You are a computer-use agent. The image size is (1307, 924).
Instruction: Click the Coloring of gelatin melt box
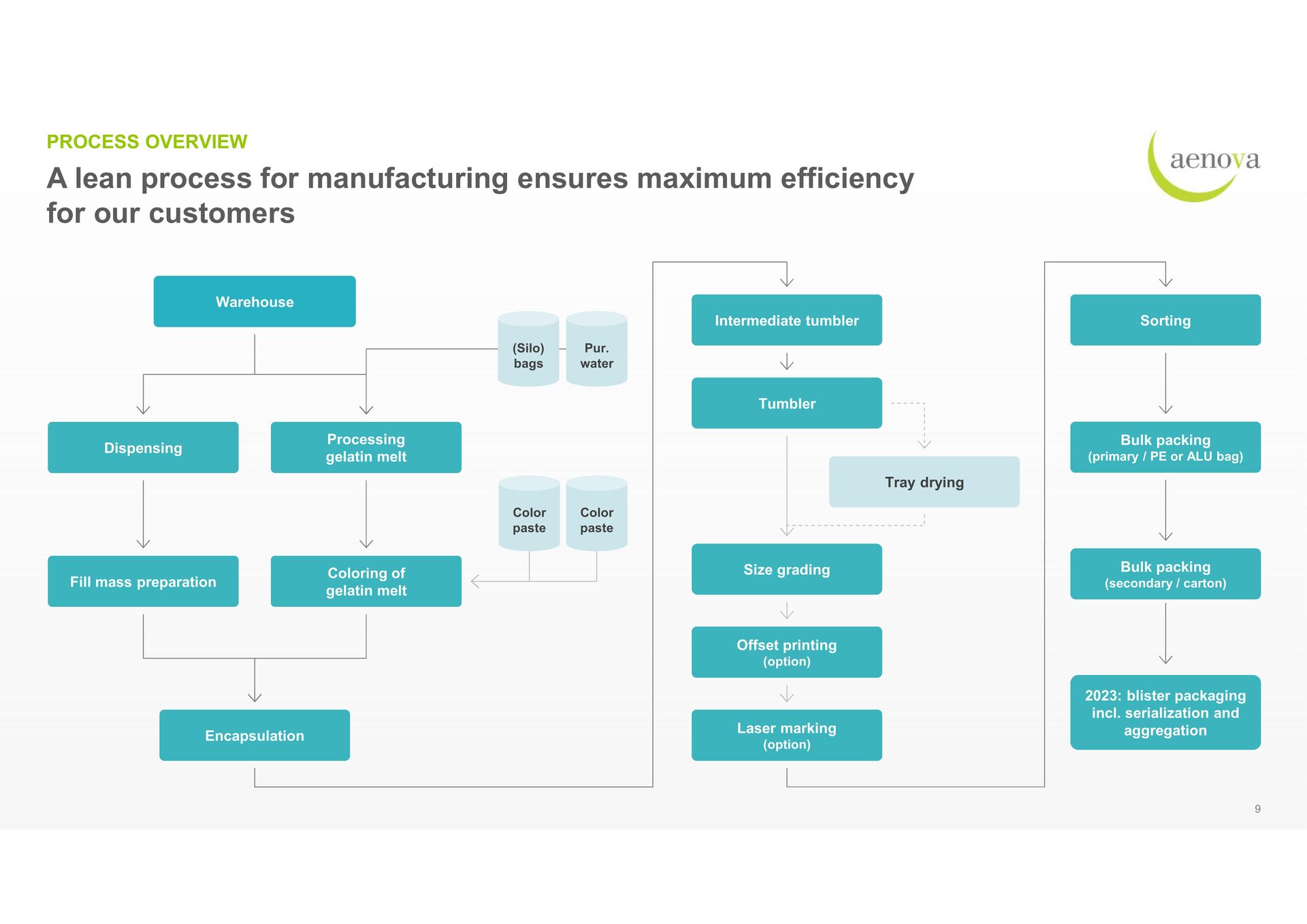click(x=366, y=582)
